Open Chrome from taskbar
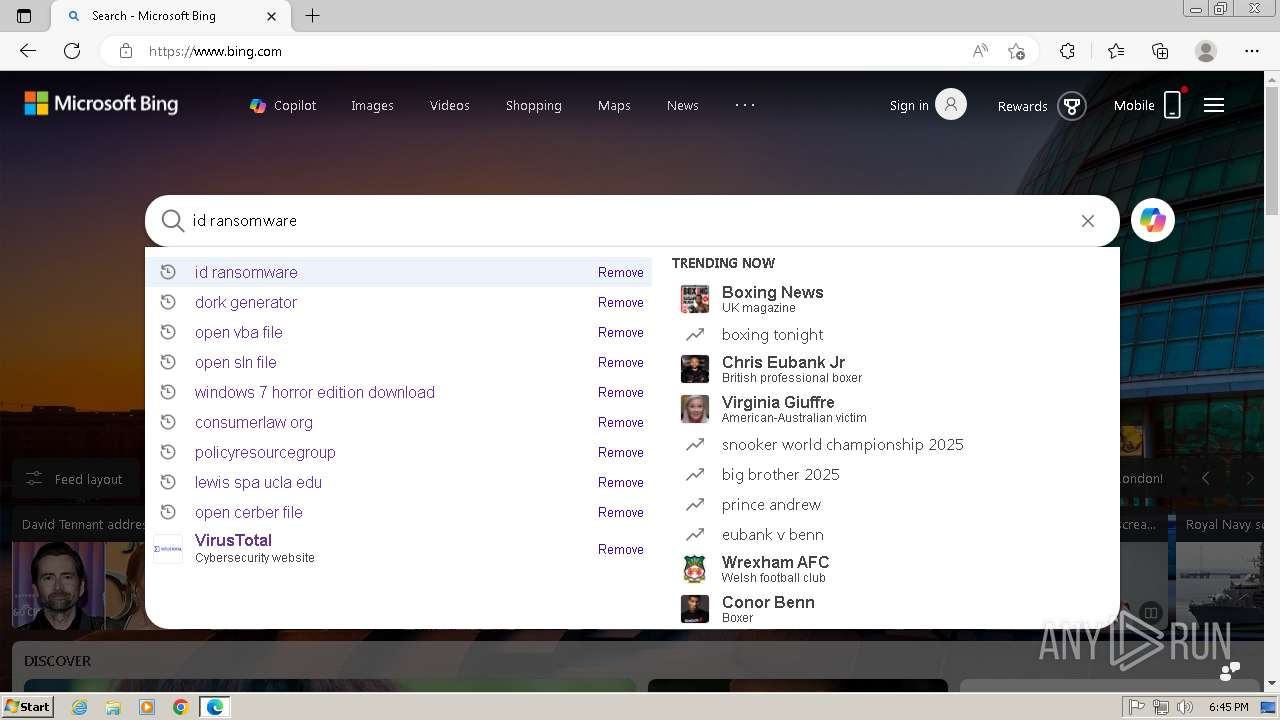This screenshot has height=720, width=1280. pyautogui.click(x=181, y=707)
